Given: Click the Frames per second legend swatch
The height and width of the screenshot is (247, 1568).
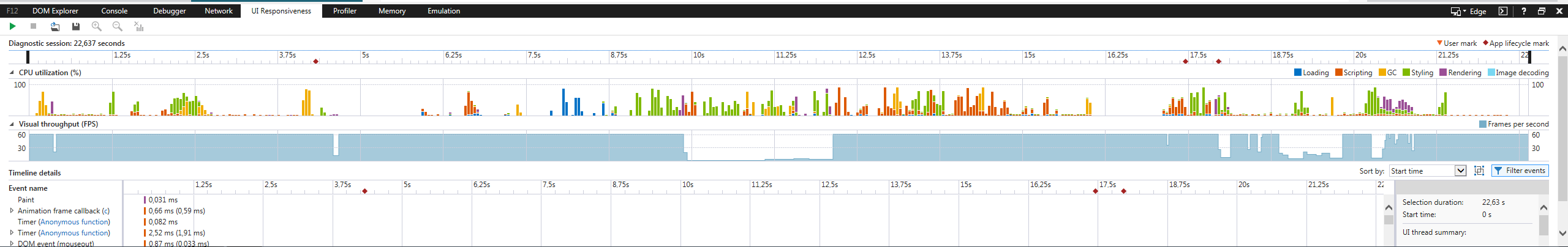Looking at the screenshot, I should (x=1483, y=123).
